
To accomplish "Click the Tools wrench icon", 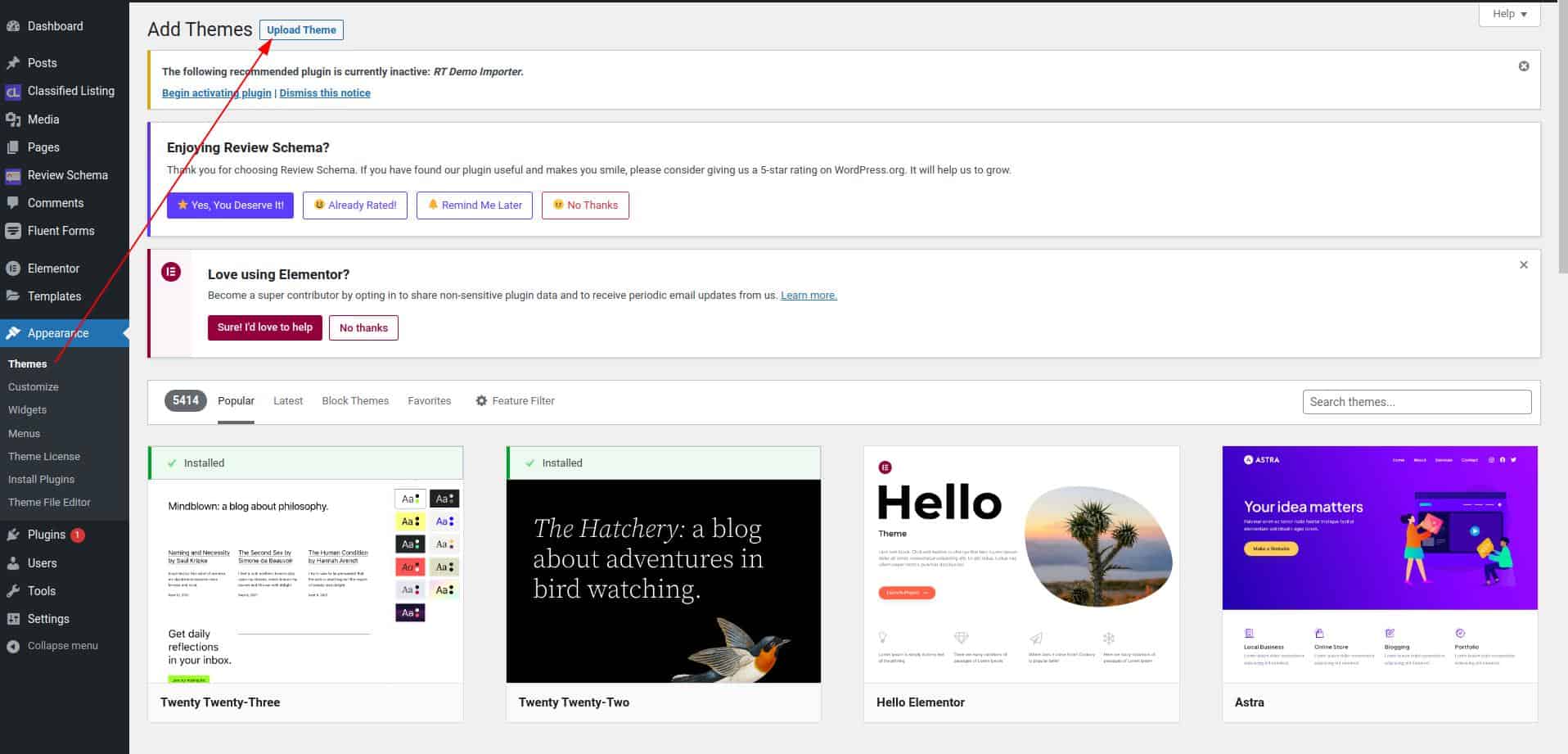I will pos(13,591).
